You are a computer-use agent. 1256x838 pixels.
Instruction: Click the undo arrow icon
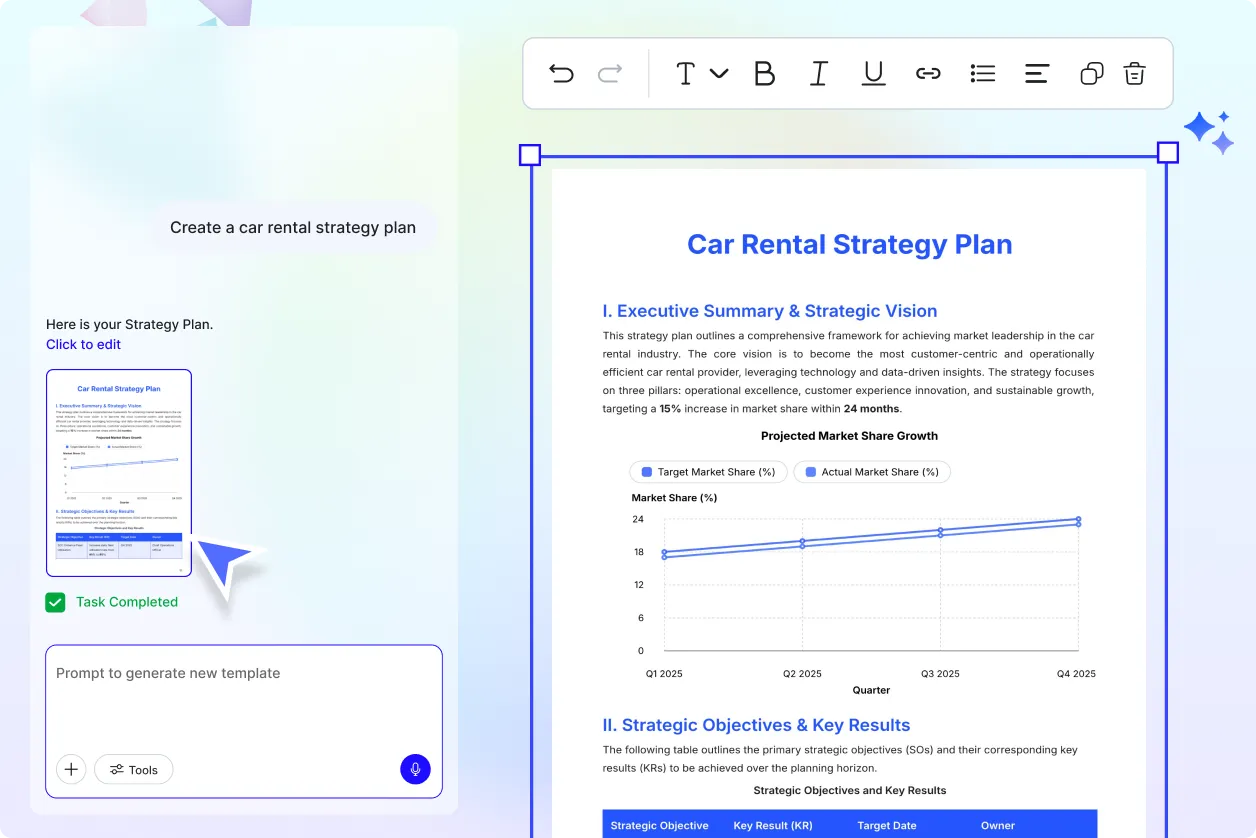(562, 73)
